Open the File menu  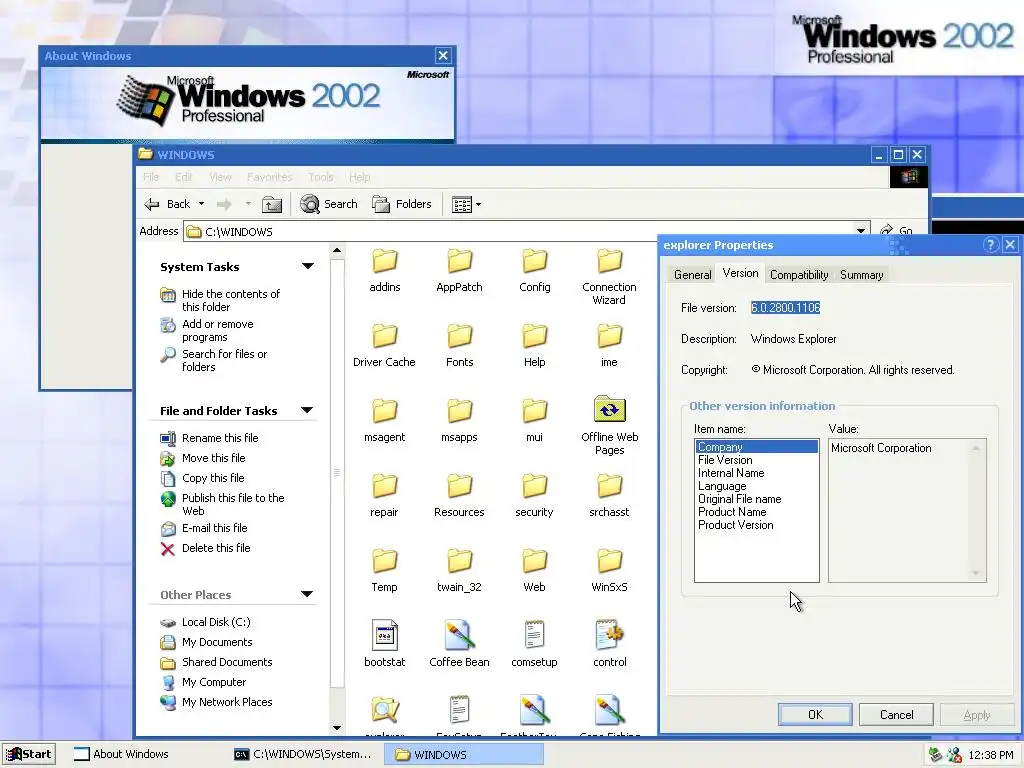151,177
